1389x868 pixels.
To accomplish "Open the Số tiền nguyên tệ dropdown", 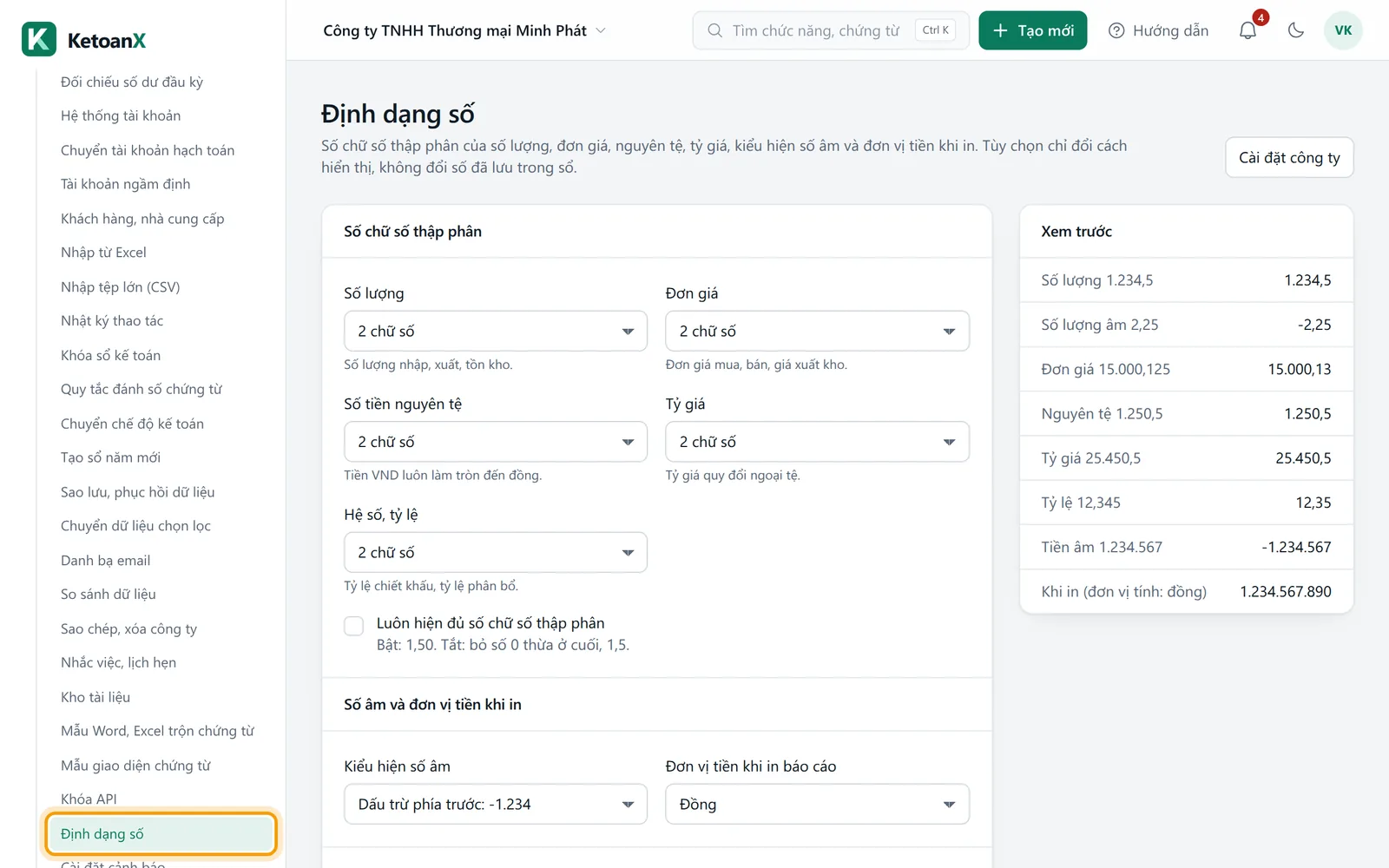I will [x=496, y=442].
